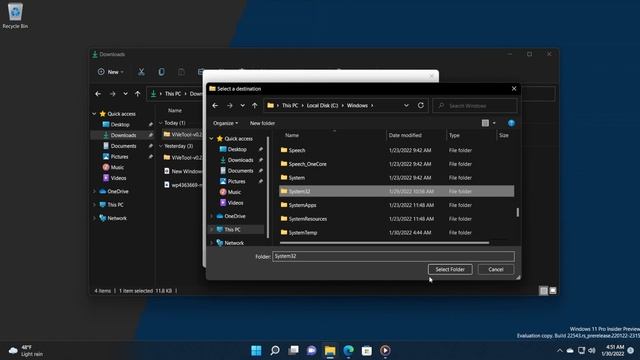
Task: Collapse Today group in Downloads window
Action: point(161,123)
